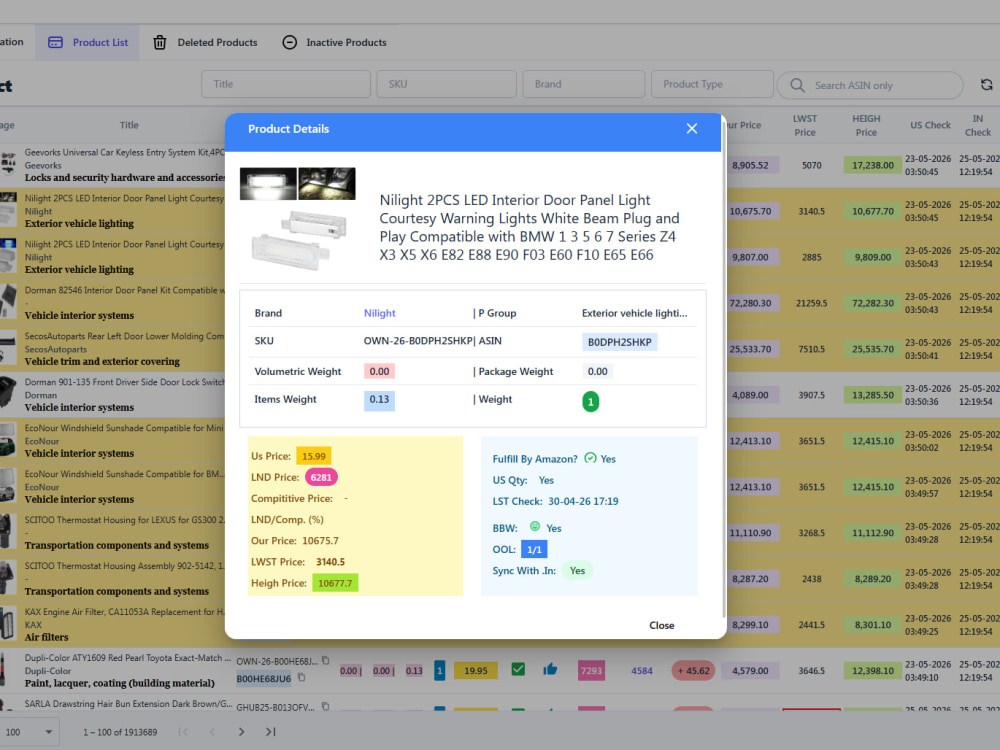Click the OOL 1/1 badge
1000x750 pixels.
[x=534, y=549]
